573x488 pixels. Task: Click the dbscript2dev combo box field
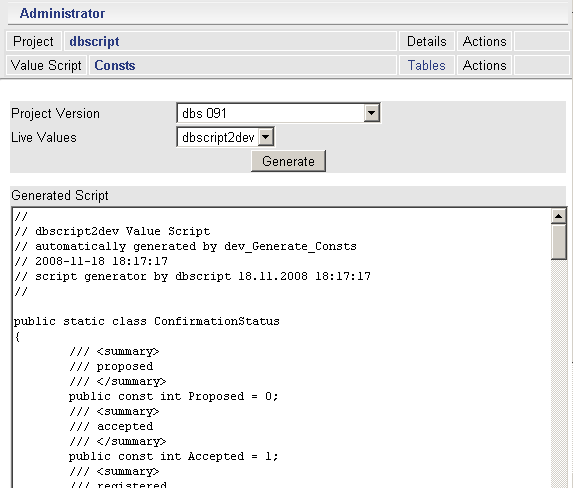click(225, 137)
